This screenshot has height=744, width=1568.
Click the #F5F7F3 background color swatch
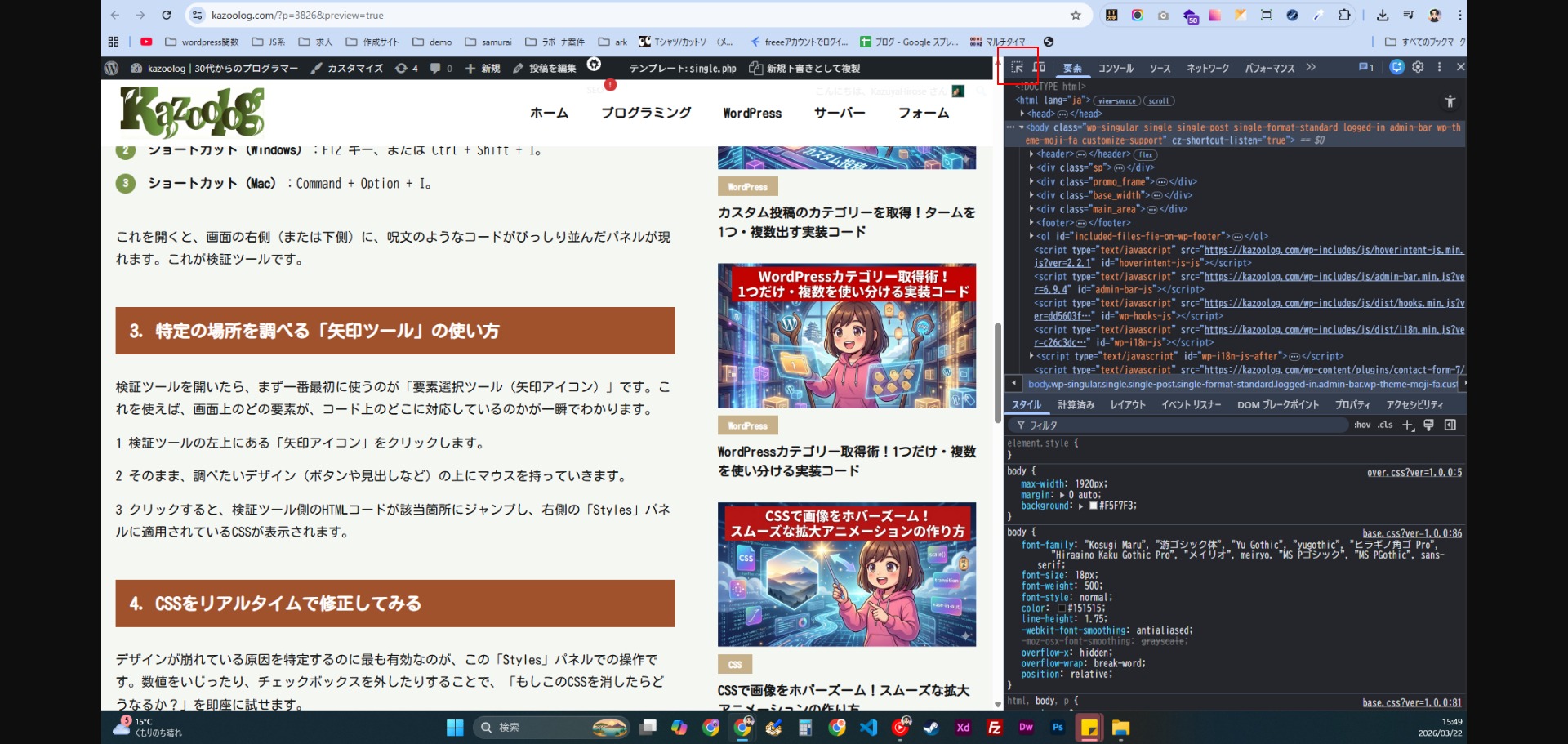(x=1094, y=506)
